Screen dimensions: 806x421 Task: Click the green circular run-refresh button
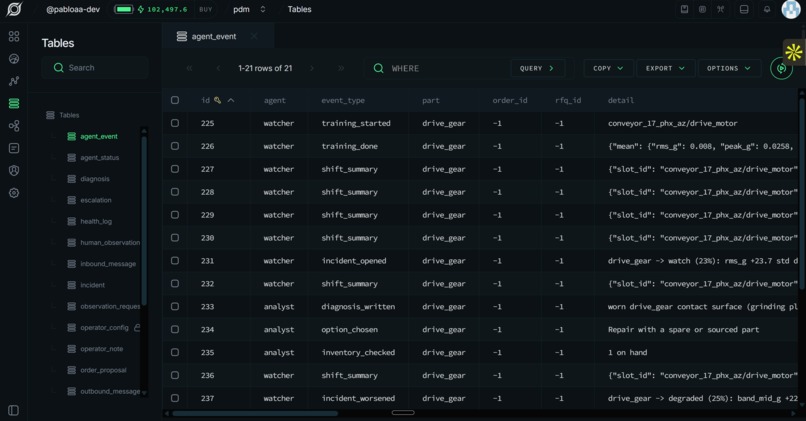pyautogui.click(x=781, y=68)
